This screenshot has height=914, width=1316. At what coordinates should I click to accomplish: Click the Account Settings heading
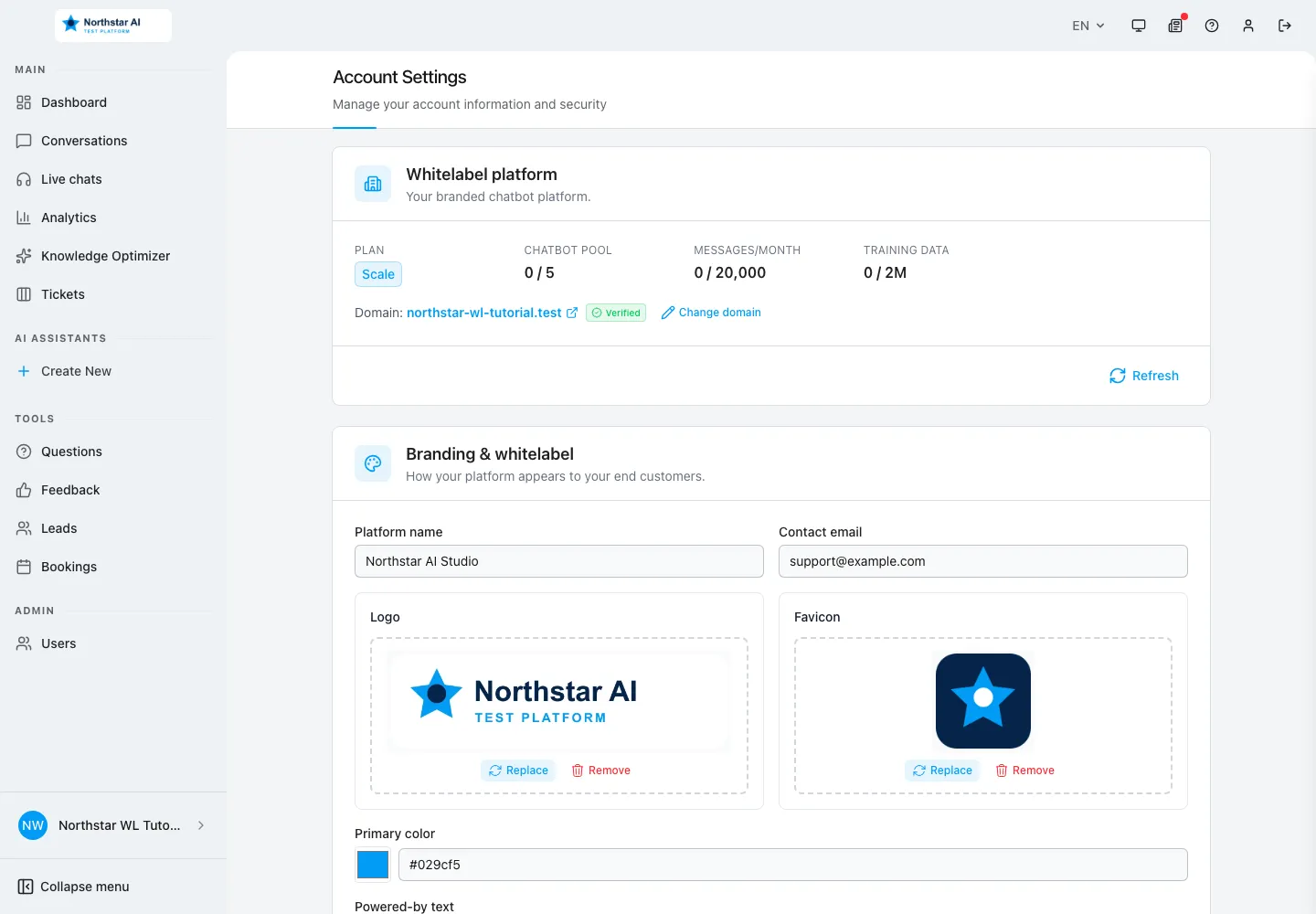[399, 77]
